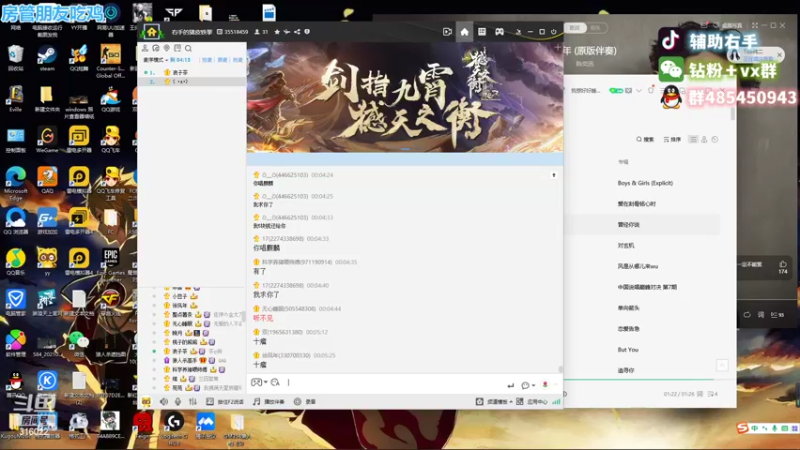Screen dimensions: 800x450
Task: Click the network signal strength icon
Action: click(x=556, y=402)
